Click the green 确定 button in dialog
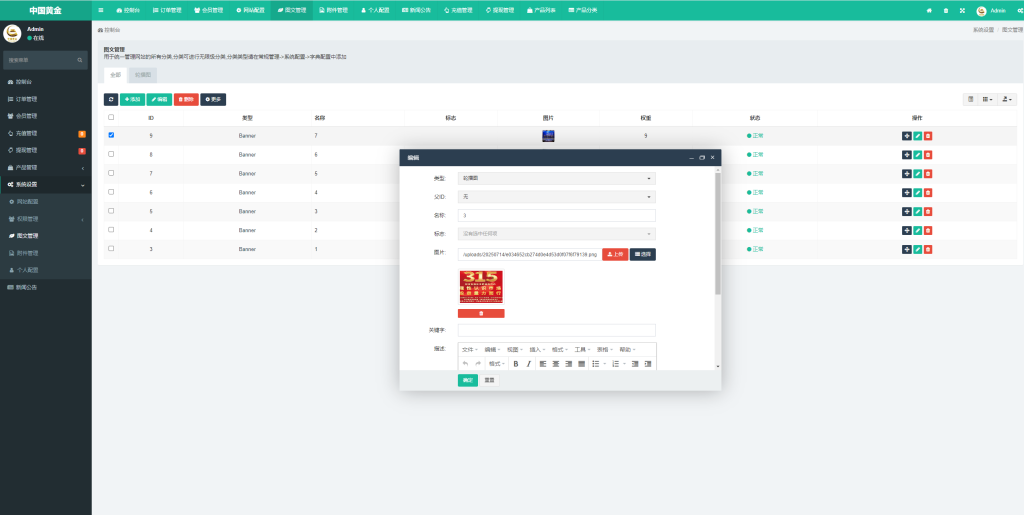Image resolution: width=1024 pixels, height=515 pixels. click(x=467, y=380)
